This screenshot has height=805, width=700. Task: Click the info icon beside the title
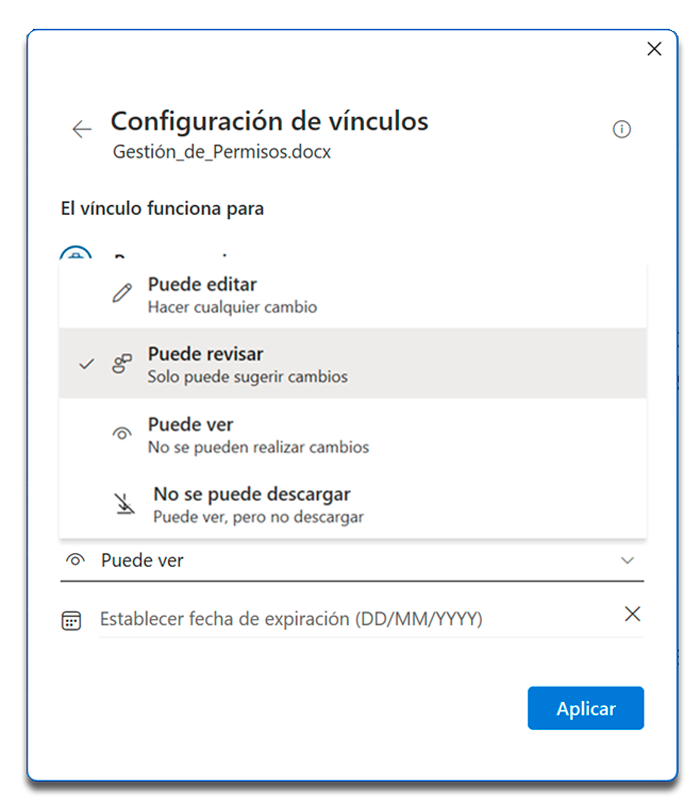pyautogui.click(x=622, y=129)
